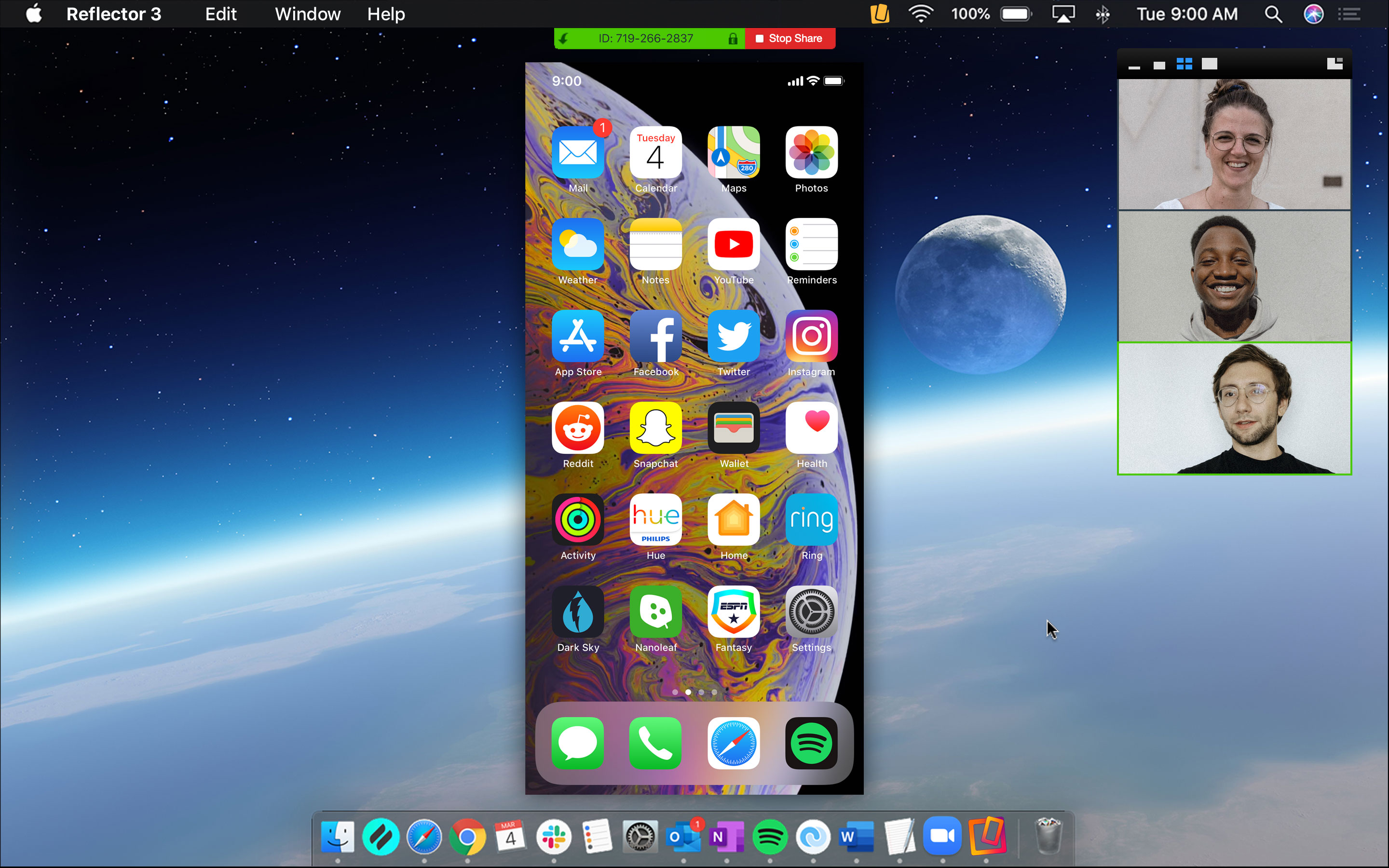1389x868 pixels.
Task: Launch Spotify in the iPhone dock
Action: (812, 744)
